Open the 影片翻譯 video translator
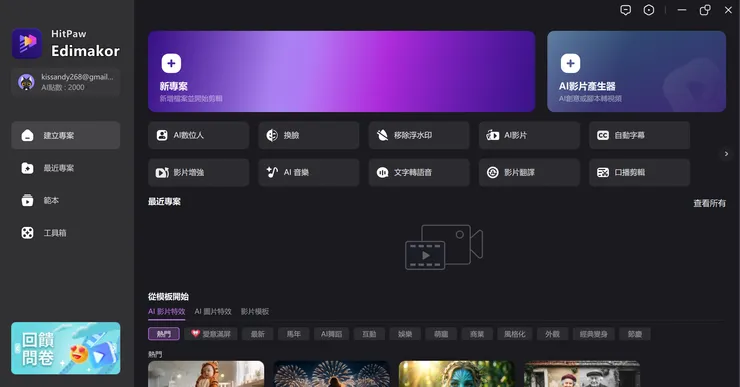 (529, 172)
